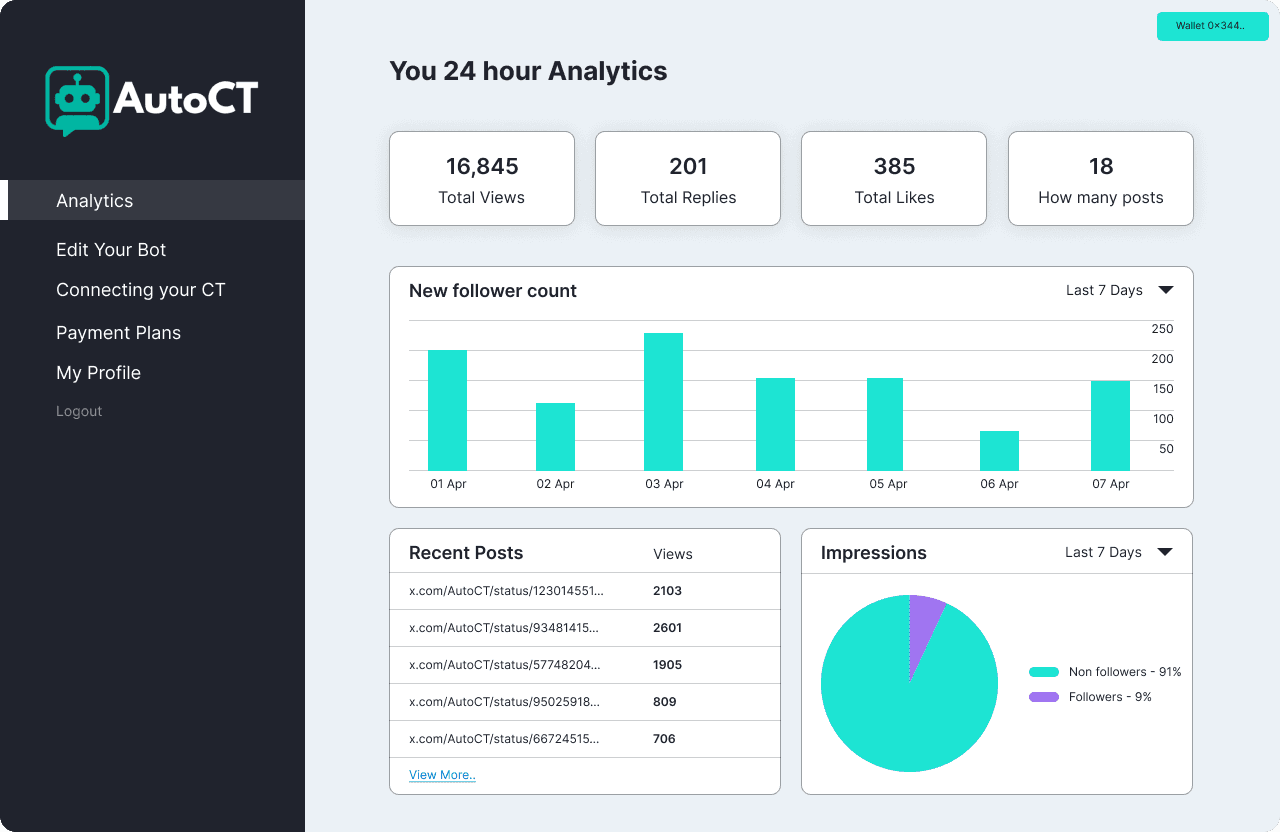Open New follower count Last 7 Days dropdown

click(1119, 290)
